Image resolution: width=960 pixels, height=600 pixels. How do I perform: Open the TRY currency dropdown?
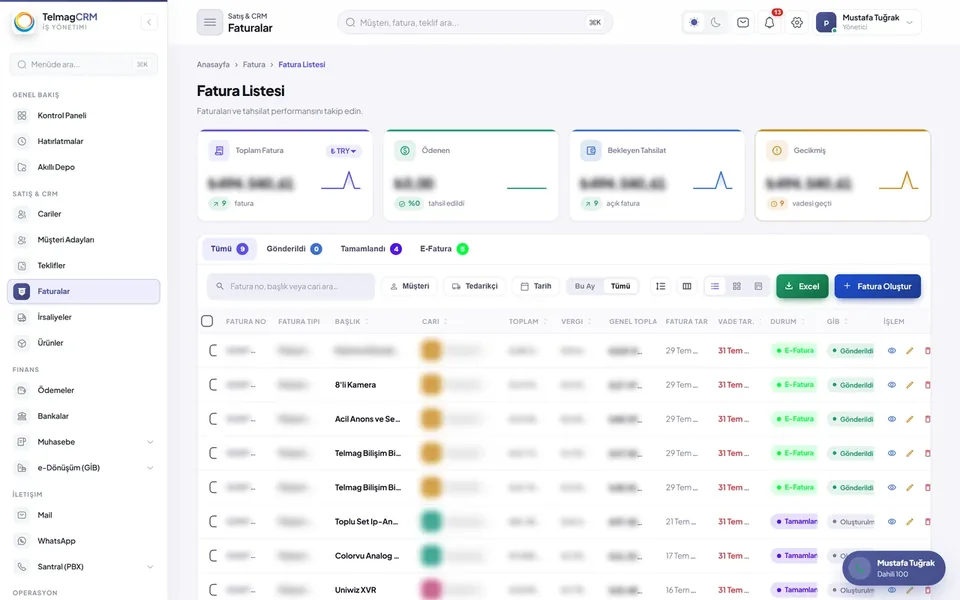[343, 151]
